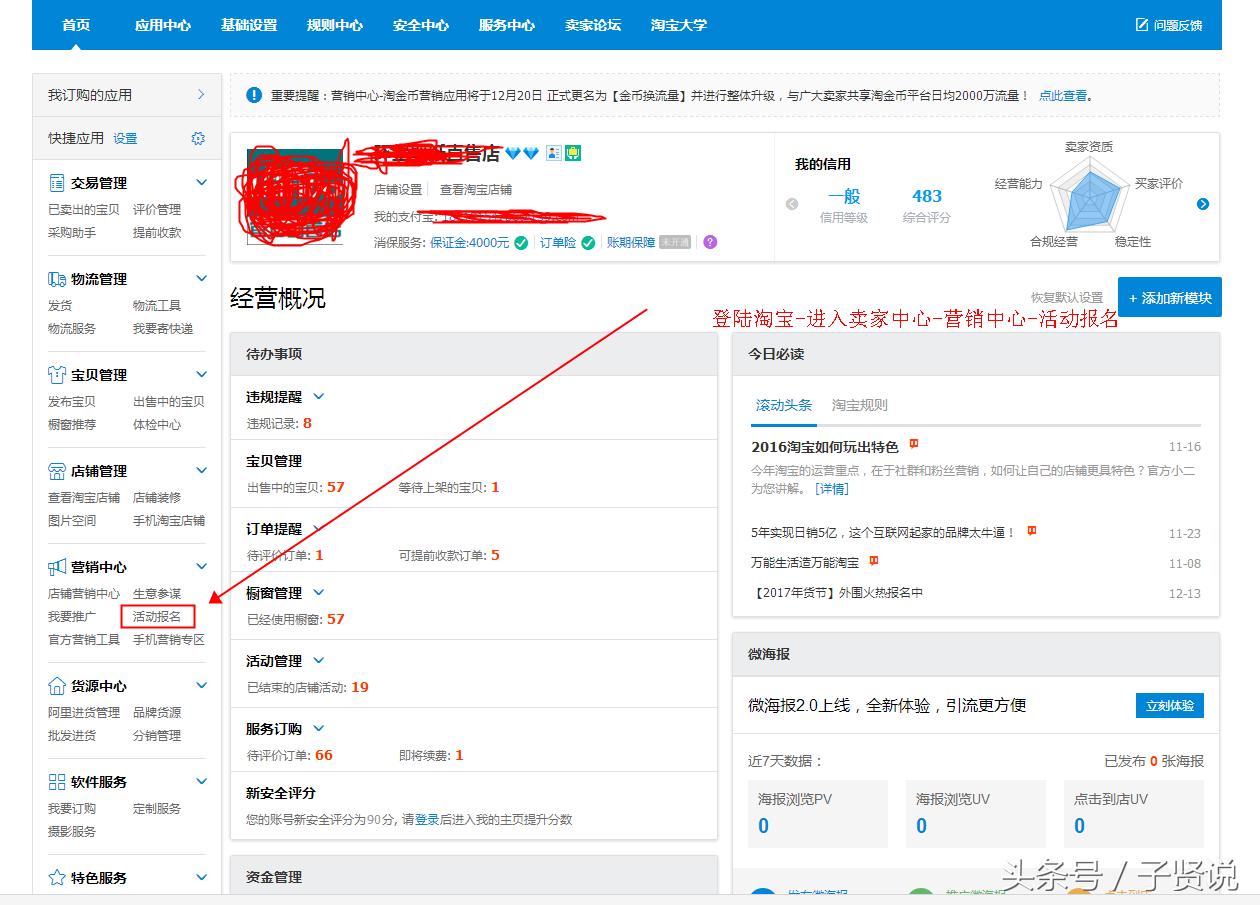Switch to the 淘宝规则 tab
This screenshot has width=1260, height=905.
(x=859, y=405)
